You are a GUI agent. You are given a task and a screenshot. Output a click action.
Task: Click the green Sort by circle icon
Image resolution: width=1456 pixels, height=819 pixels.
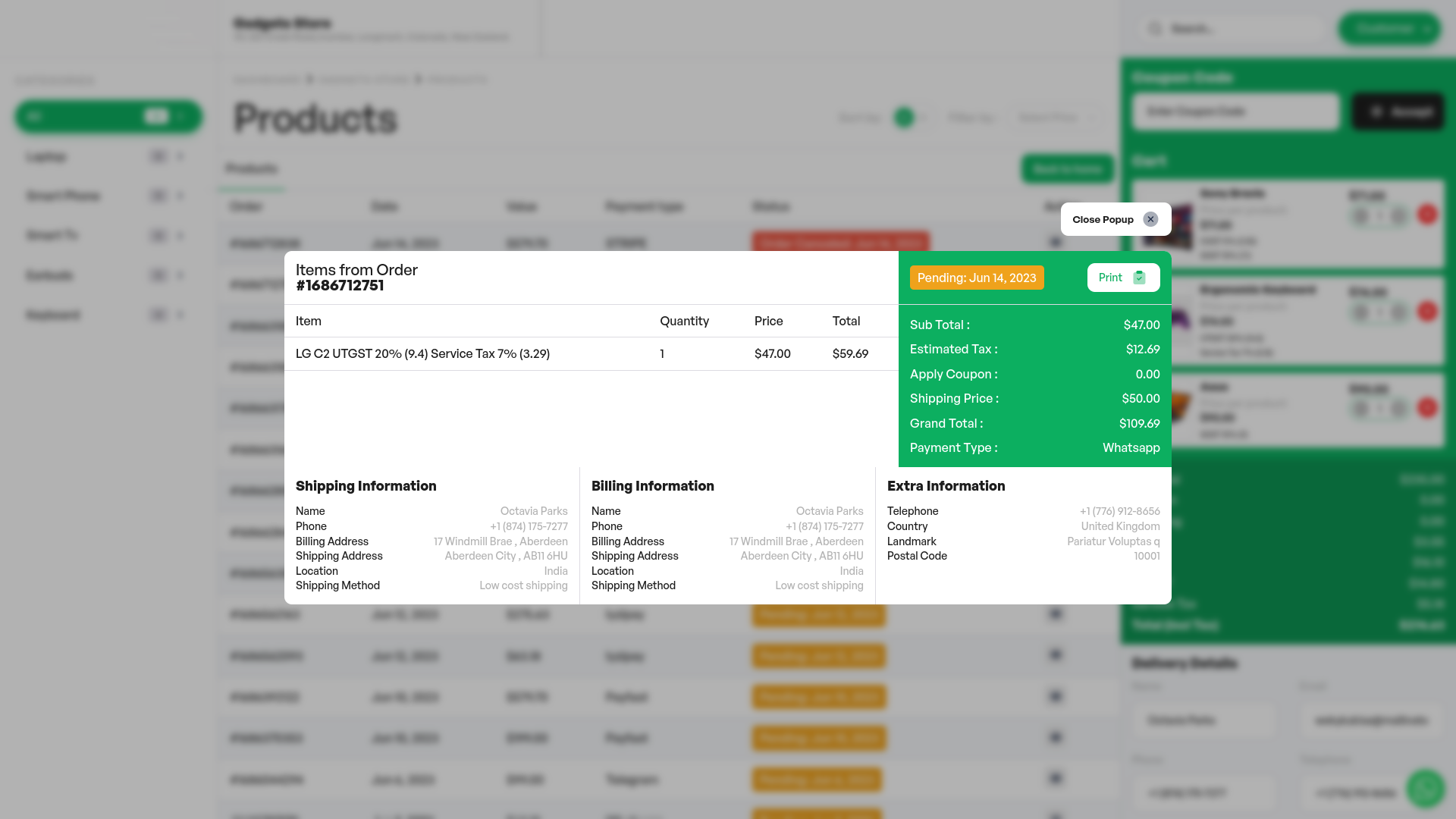coord(904,118)
